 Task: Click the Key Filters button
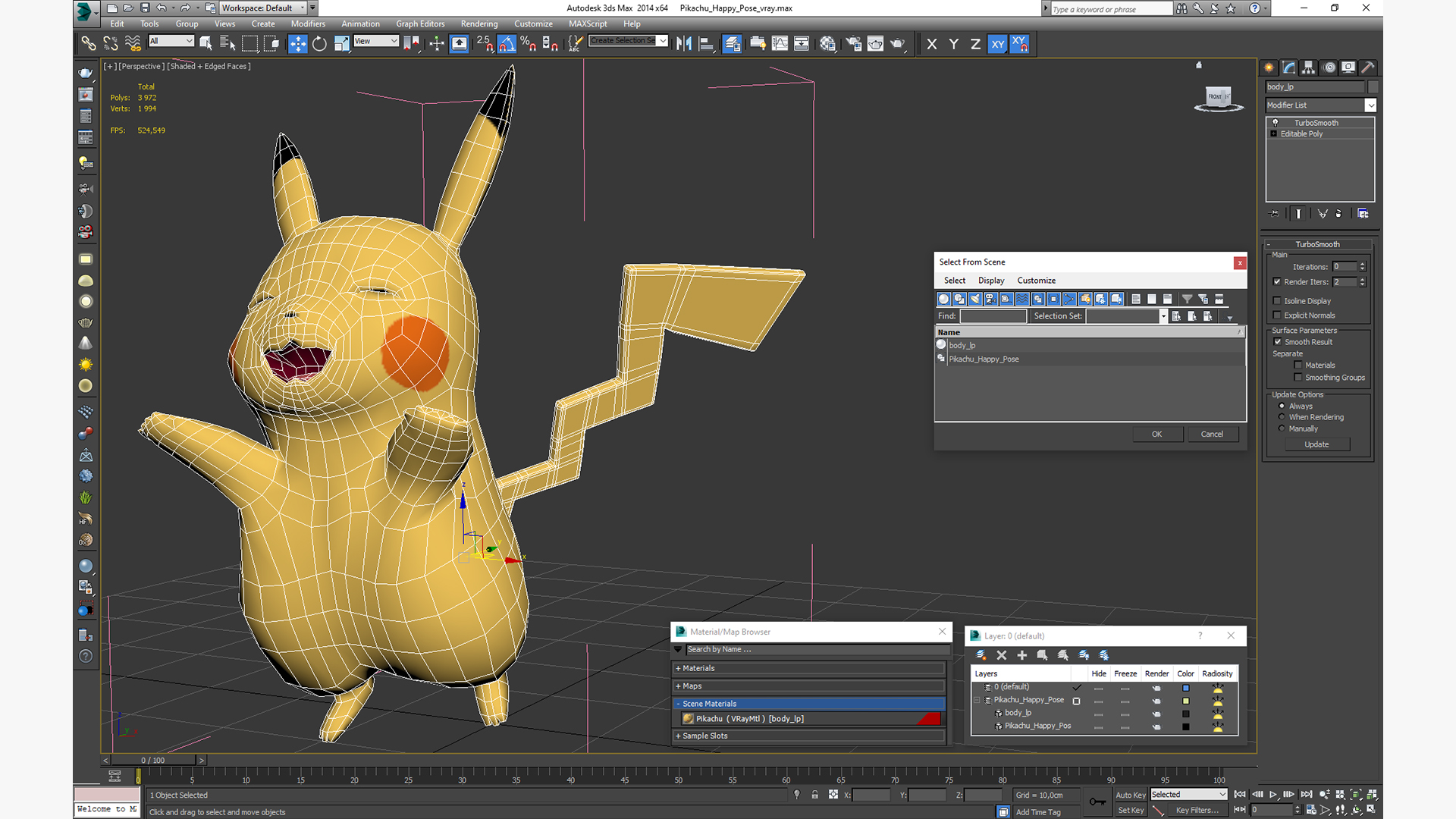click(1197, 810)
